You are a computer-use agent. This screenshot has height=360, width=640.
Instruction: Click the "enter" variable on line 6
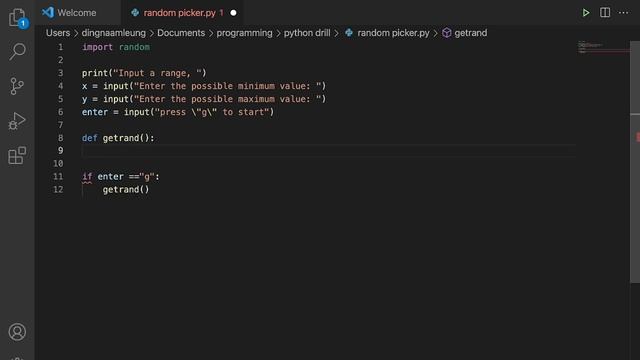[x=95, y=112]
